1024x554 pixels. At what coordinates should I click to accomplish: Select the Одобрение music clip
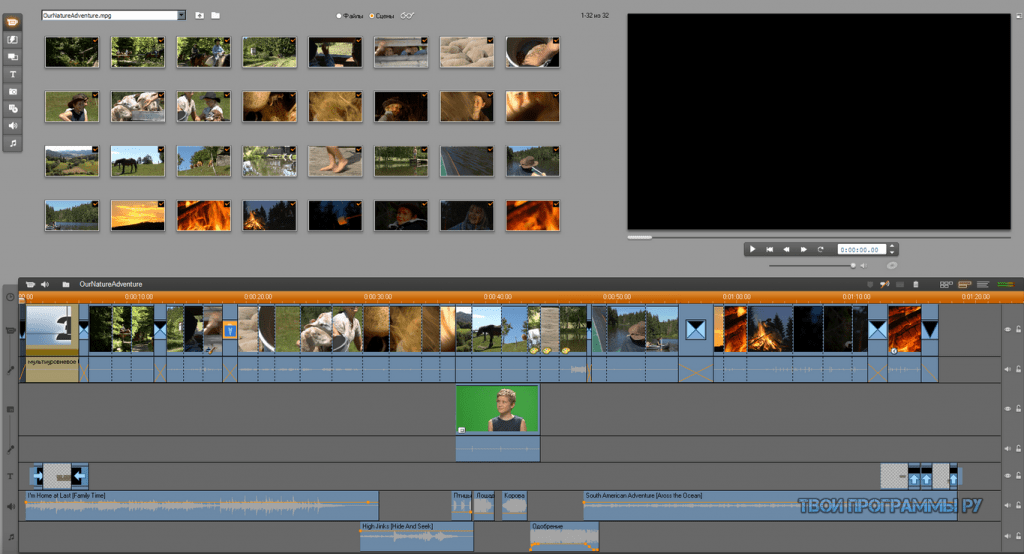click(564, 536)
